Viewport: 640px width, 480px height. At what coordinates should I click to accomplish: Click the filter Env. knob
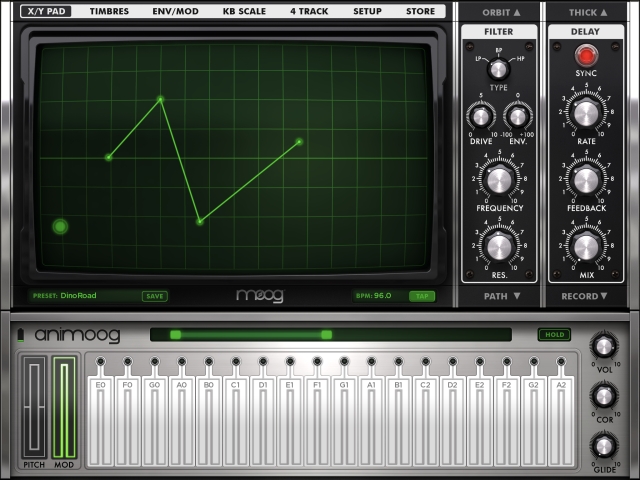[x=516, y=117]
